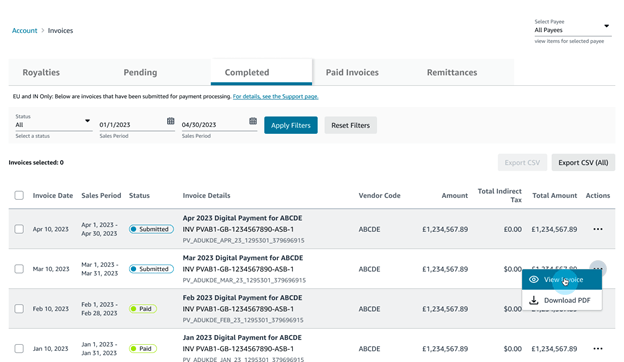This screenshot has height=362, width=624.
Task: Select the Completed tab
Action: tap(261, 72)
